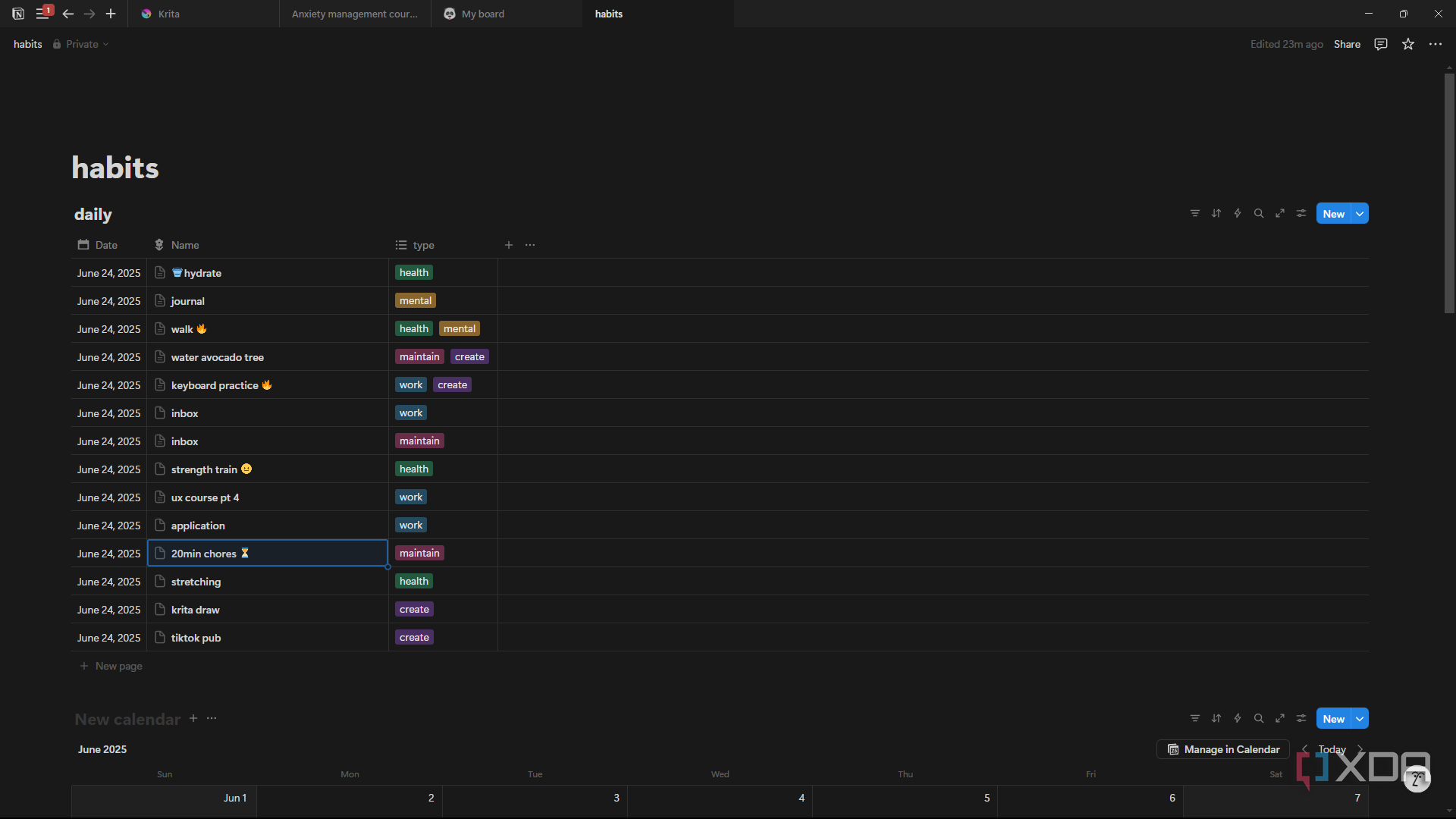This screenshot has height=819, width=1456.
Task: Click the Share button
Action: [1347, 44]
